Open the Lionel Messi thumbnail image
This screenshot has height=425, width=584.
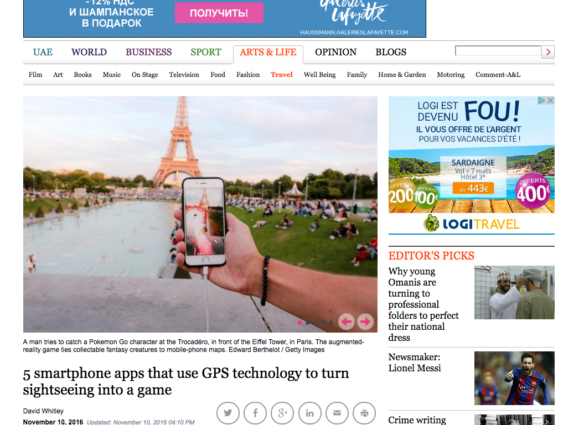coord(514,378)
